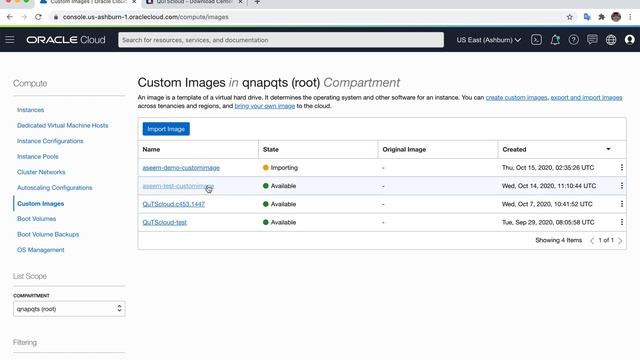Click the State column header

pyautogui.click(x=271, y=149)
